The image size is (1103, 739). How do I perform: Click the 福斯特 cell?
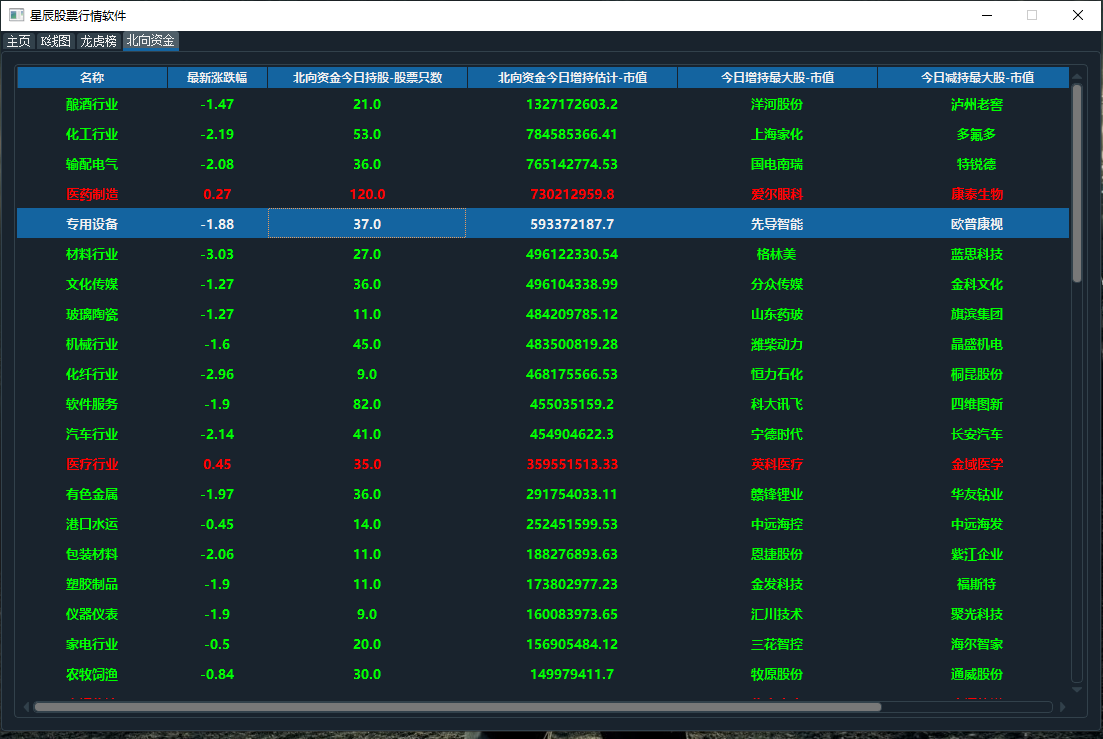point(977,584)
